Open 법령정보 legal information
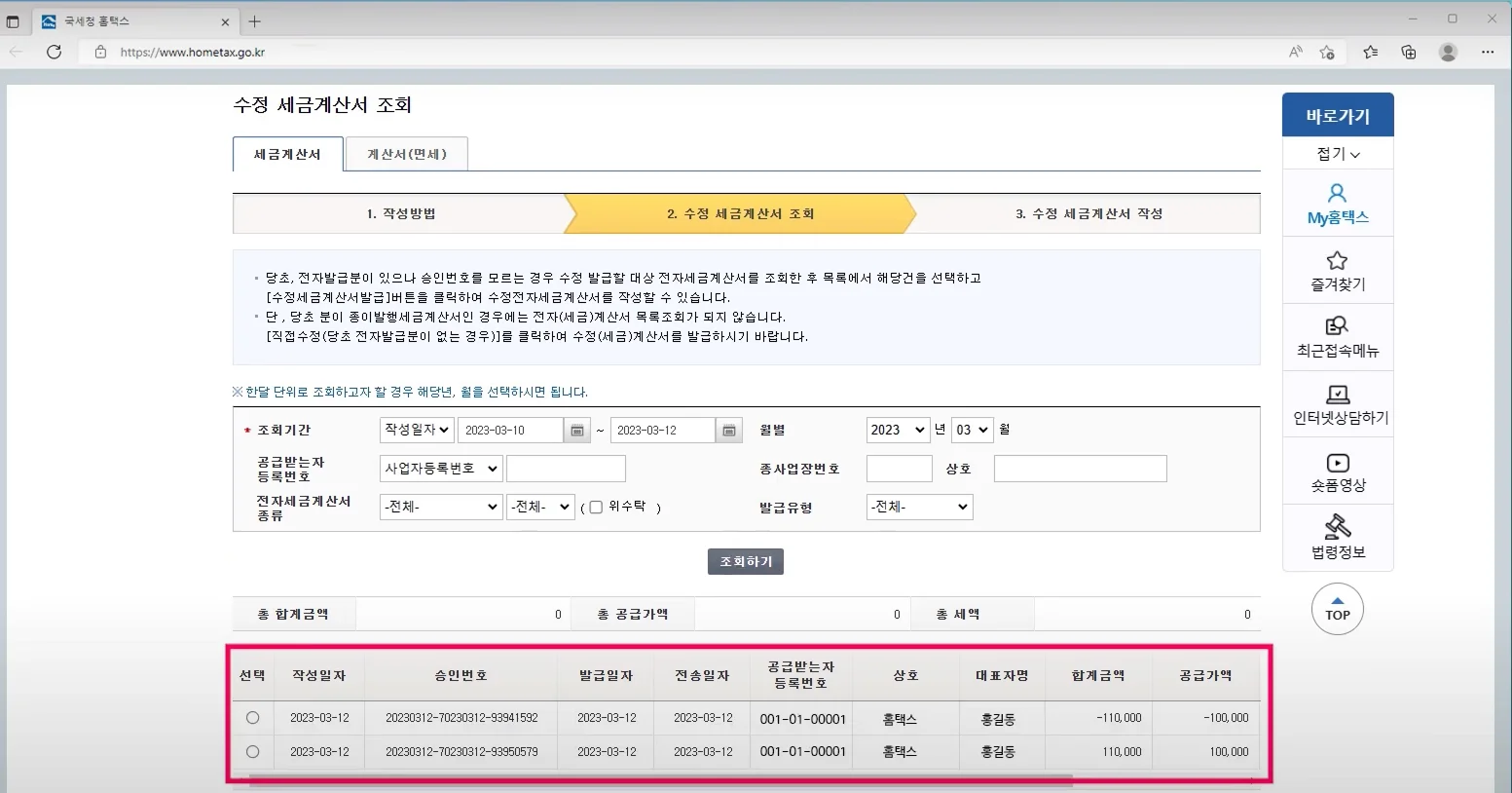The height and width of the screenshot is (793, 1512). [1336, 537]
